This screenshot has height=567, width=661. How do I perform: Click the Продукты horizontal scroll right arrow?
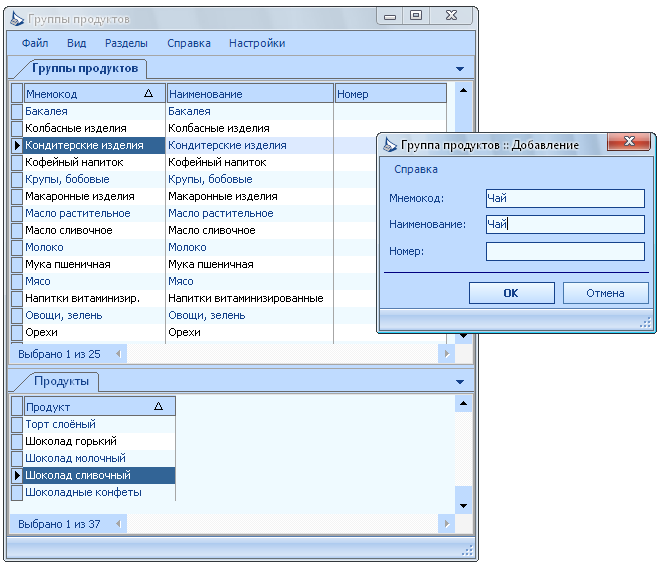tap(446, 524)
